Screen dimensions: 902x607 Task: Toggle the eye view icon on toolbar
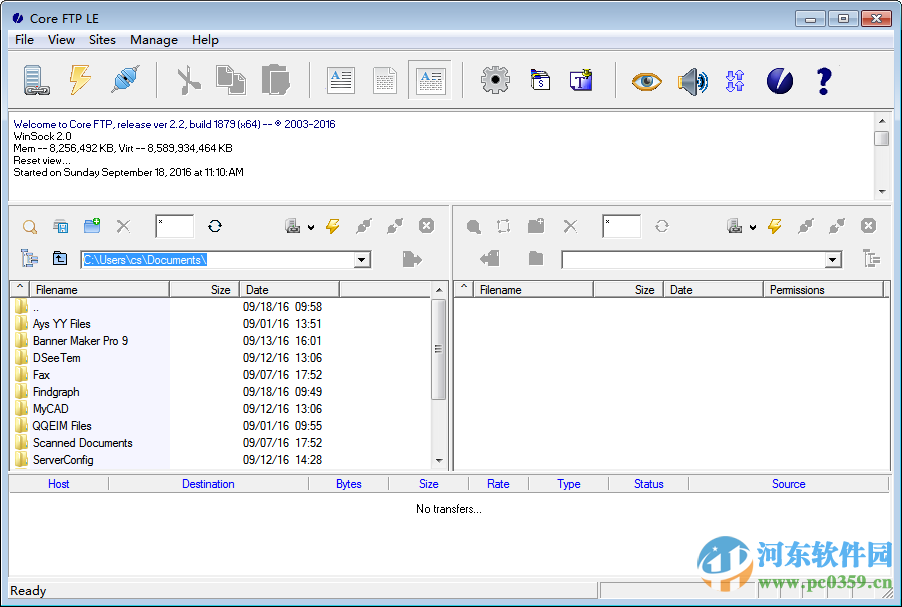click(646, 80)
